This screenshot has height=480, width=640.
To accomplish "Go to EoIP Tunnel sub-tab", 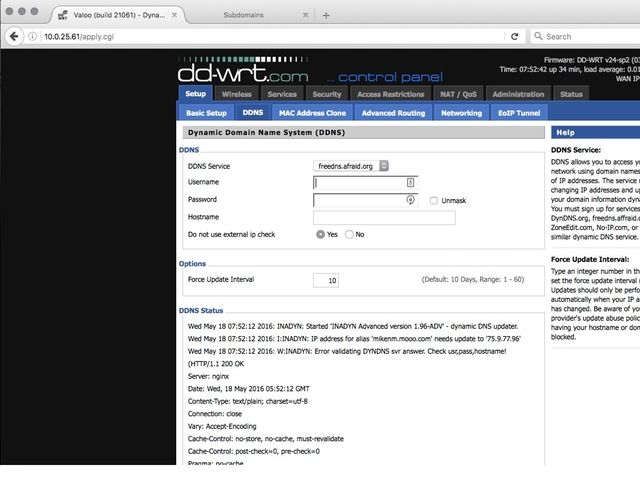I will tap(519, 113).
